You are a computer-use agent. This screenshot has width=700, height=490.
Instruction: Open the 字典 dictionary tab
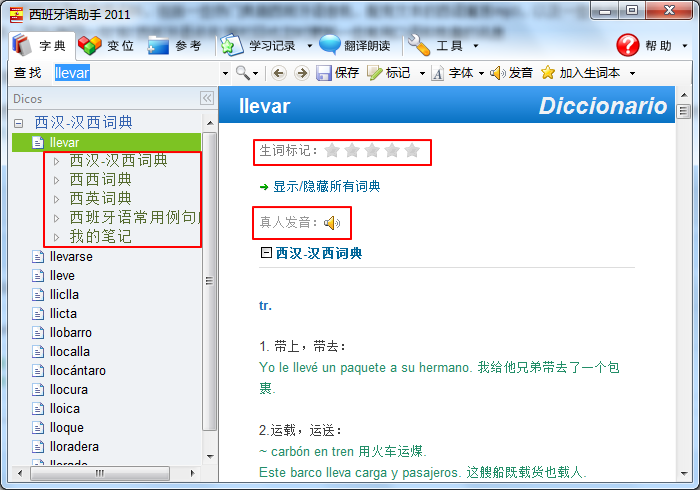coord(41,46)
